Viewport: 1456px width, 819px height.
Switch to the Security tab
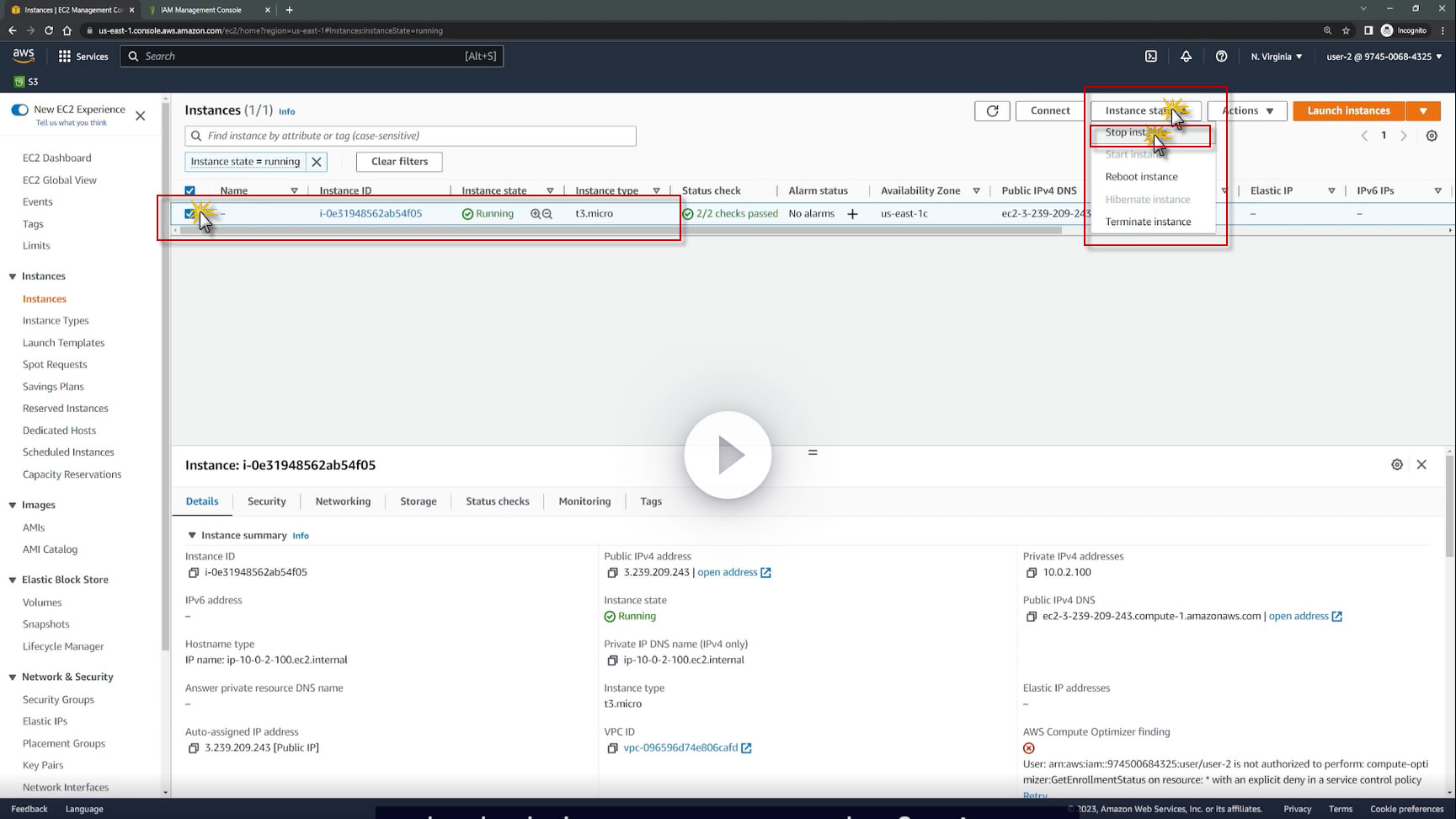267,501
